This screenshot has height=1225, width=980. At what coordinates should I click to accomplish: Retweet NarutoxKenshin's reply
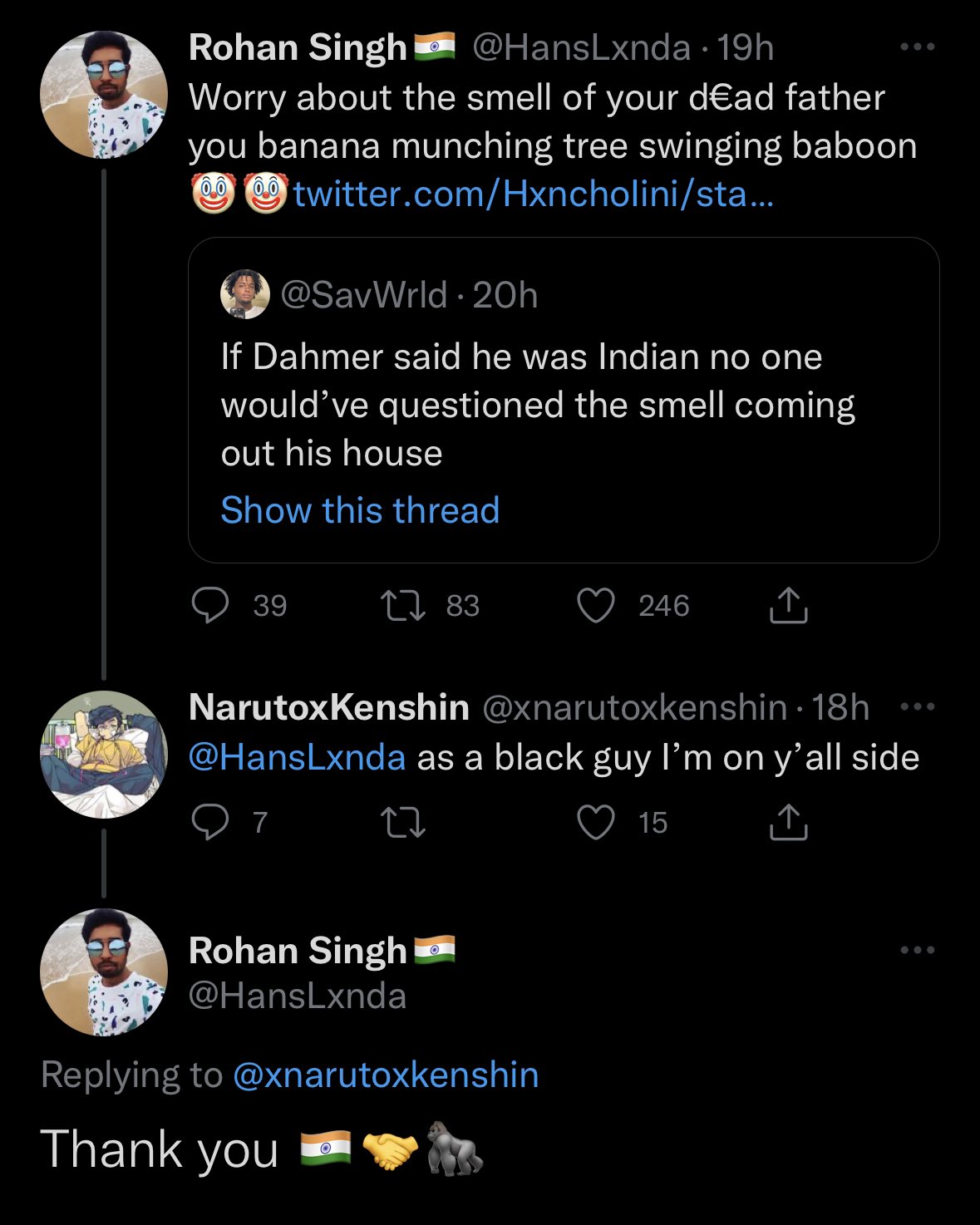click(403, 823)
